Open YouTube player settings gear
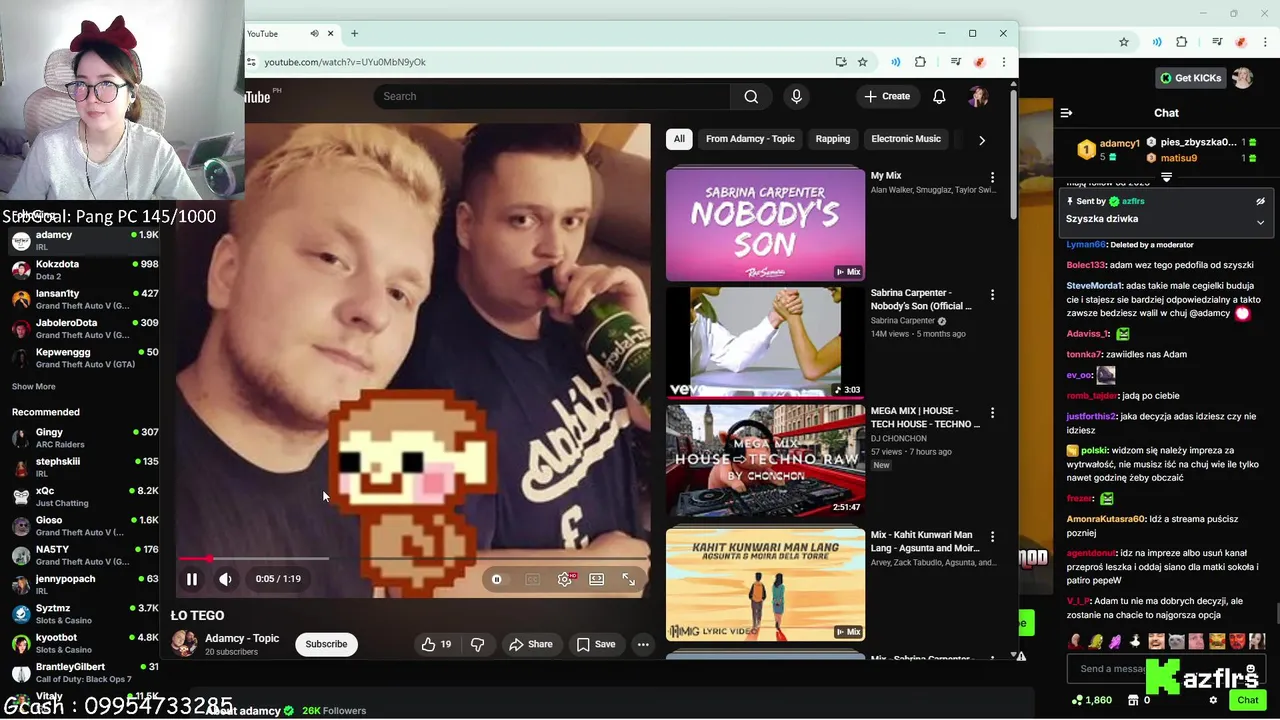The width and height of the screenshot is (1280, 720). coord(565,579)
